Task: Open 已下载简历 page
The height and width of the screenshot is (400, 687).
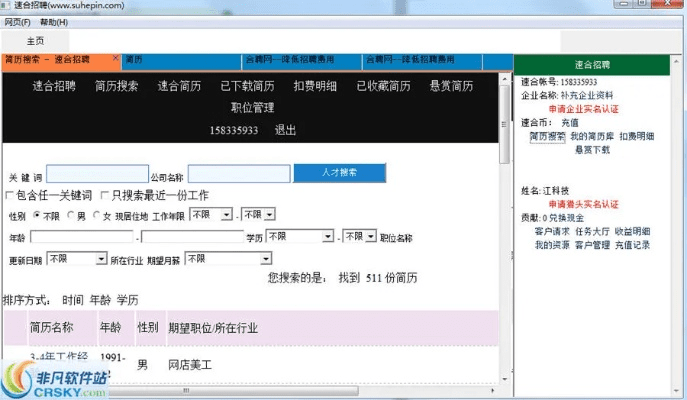Action: coord(248,86)
